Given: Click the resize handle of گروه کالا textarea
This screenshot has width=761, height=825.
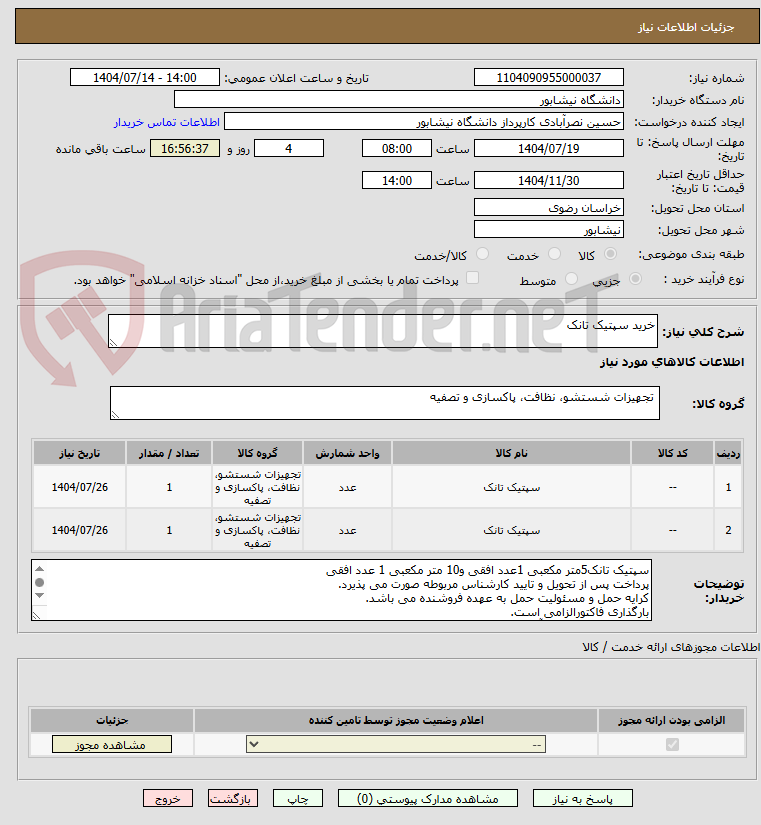Looking at the screenshot, I should point(115,415).
